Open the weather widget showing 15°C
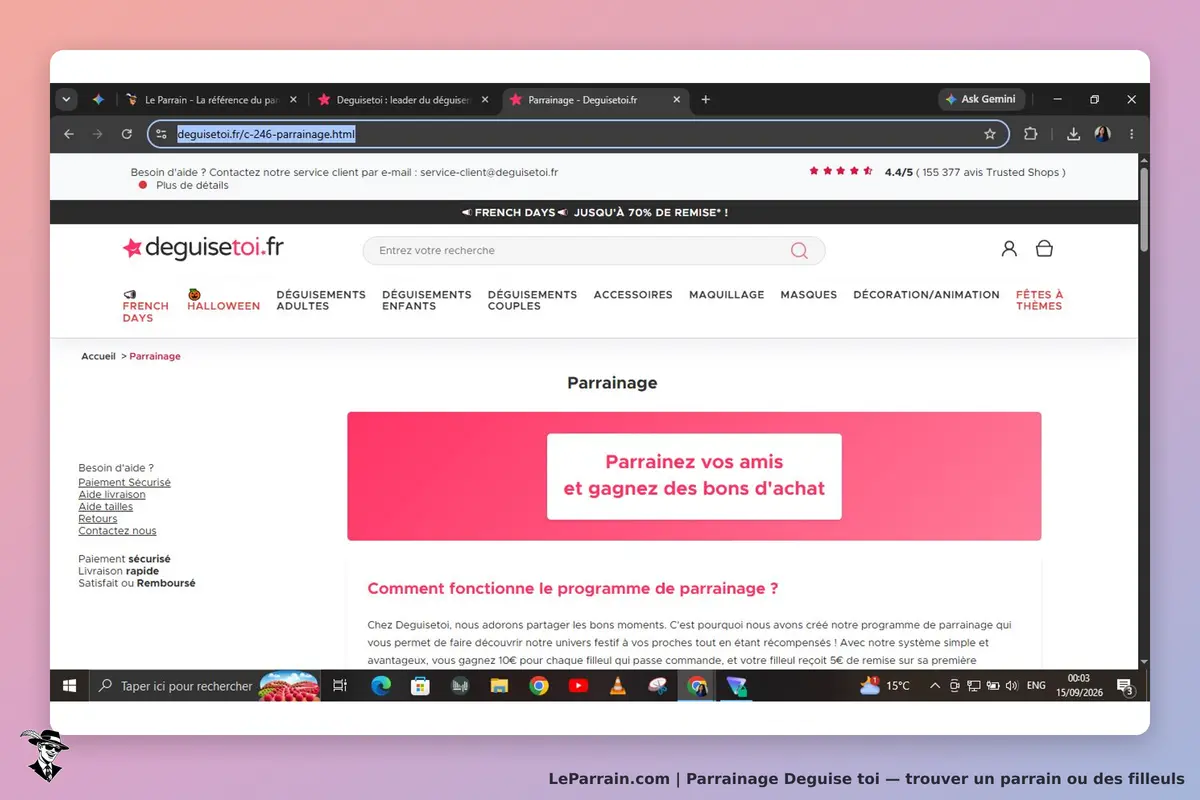The width and height of the screenshot is (1200, 800). click(885, 686)
